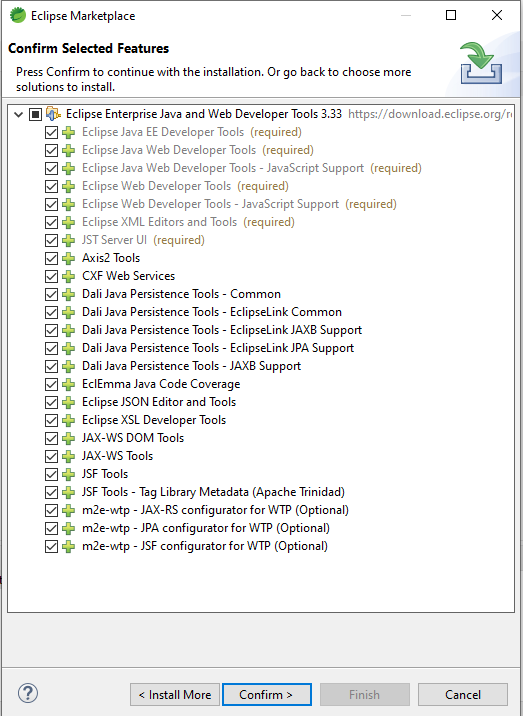Click the plus icon beside JAX-WS Tools
This screenshot has width=523, height=716.
pyautogui.click(x=69, y=456)
